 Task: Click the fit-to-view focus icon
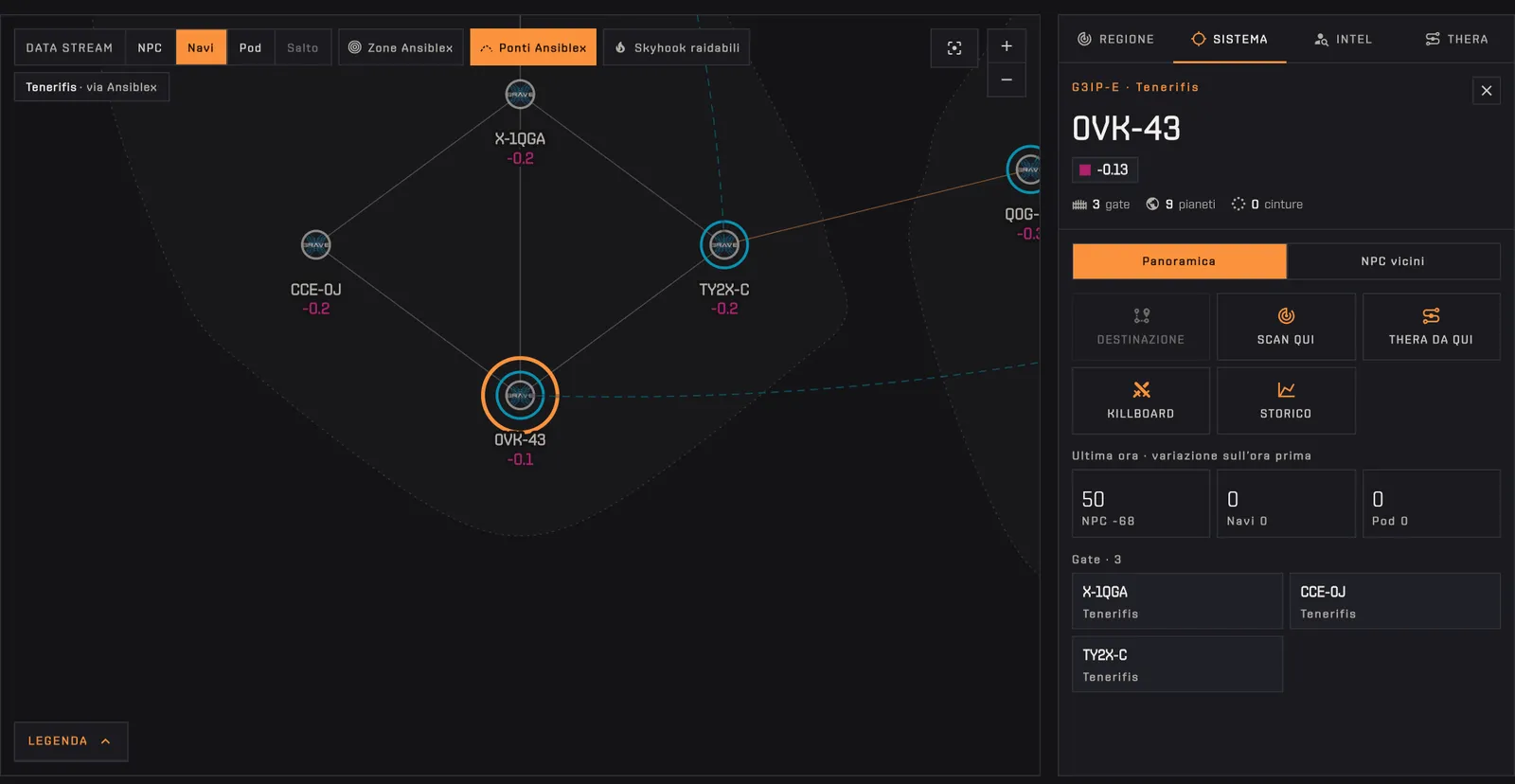(954, 48)
